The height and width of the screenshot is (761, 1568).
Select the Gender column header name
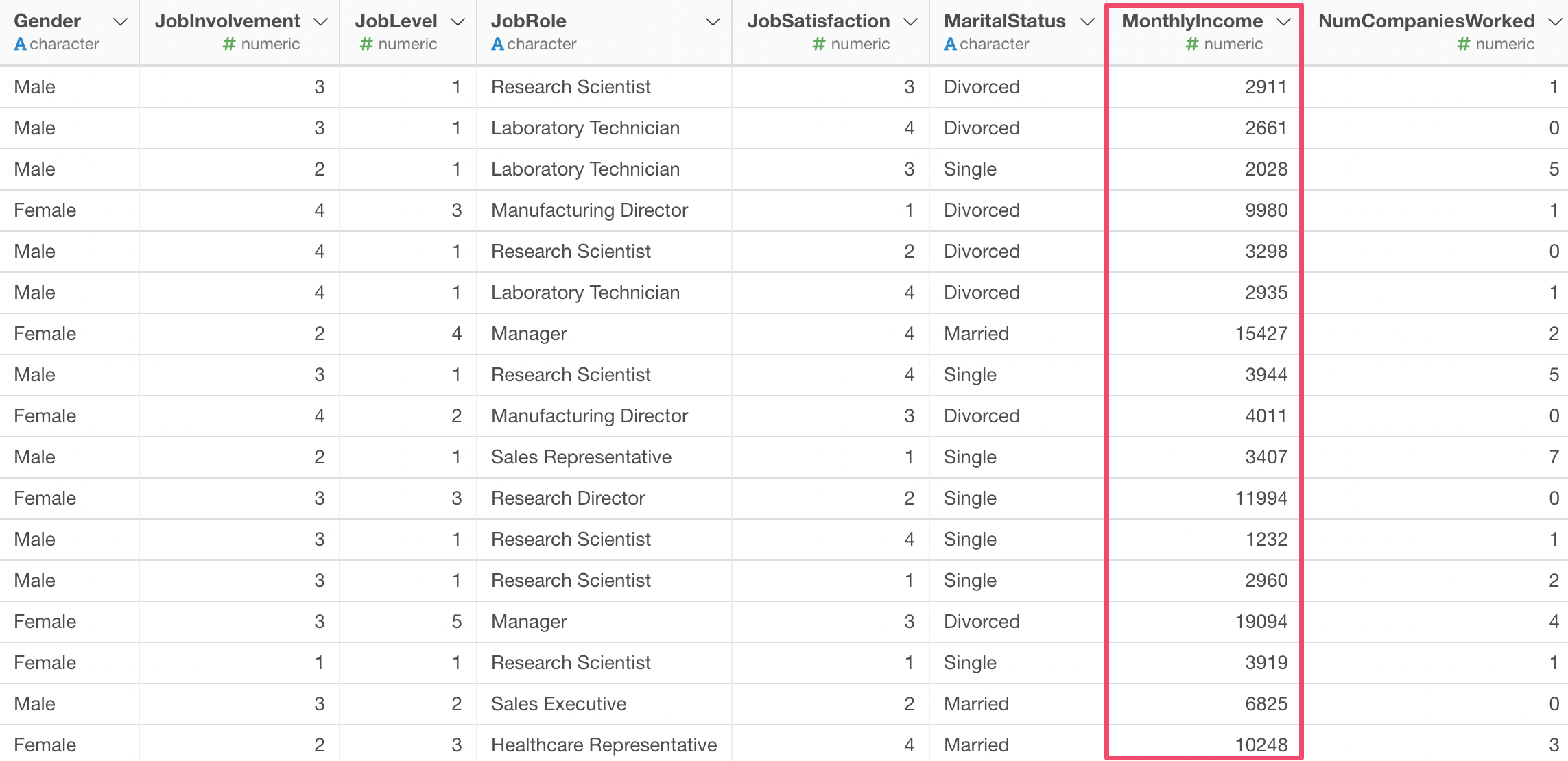coord(47,21)
